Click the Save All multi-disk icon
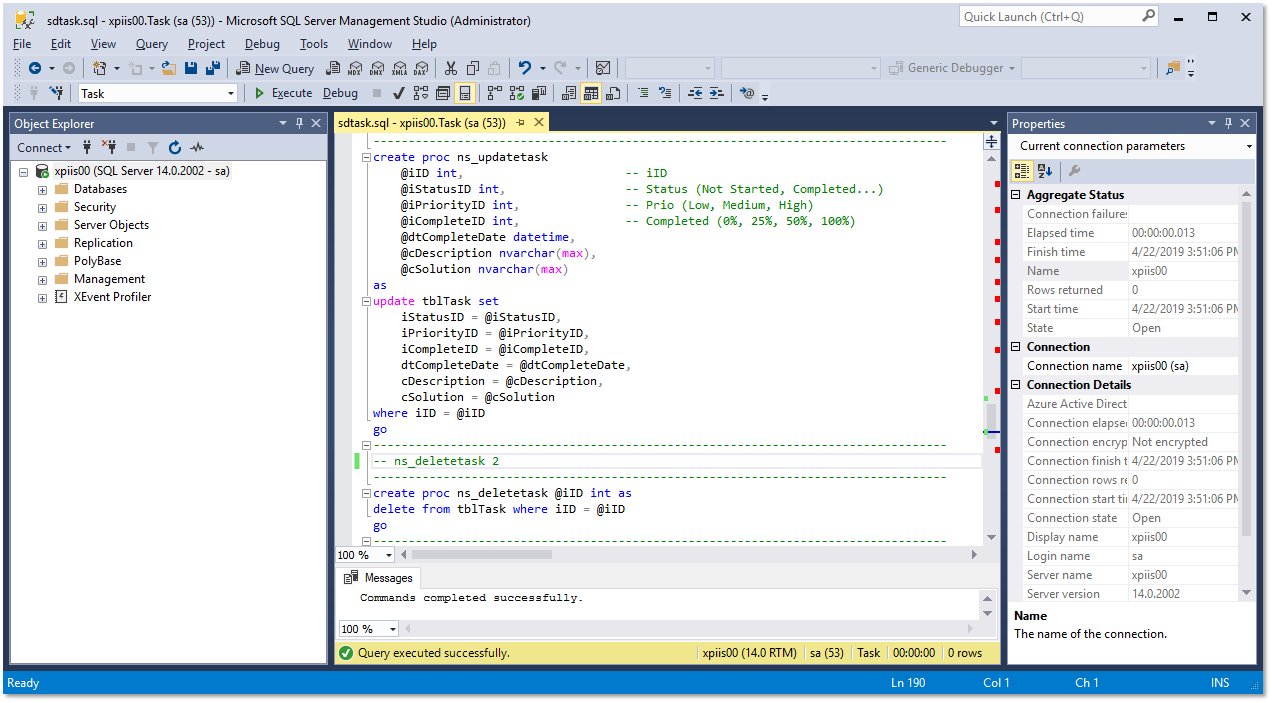Screen dimensions: 1272x703 coord(213,68)
